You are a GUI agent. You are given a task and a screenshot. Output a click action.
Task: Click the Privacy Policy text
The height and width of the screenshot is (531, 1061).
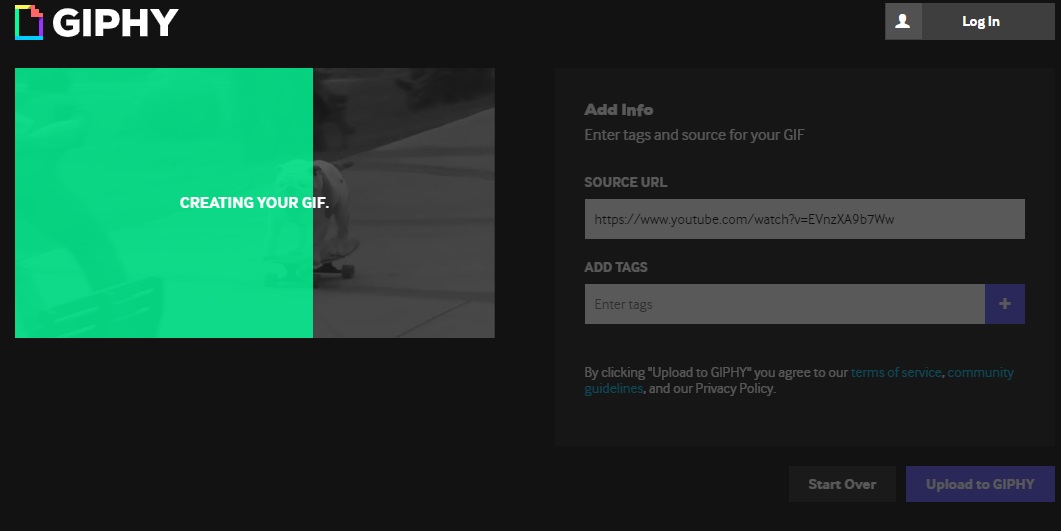coord(734,388)
